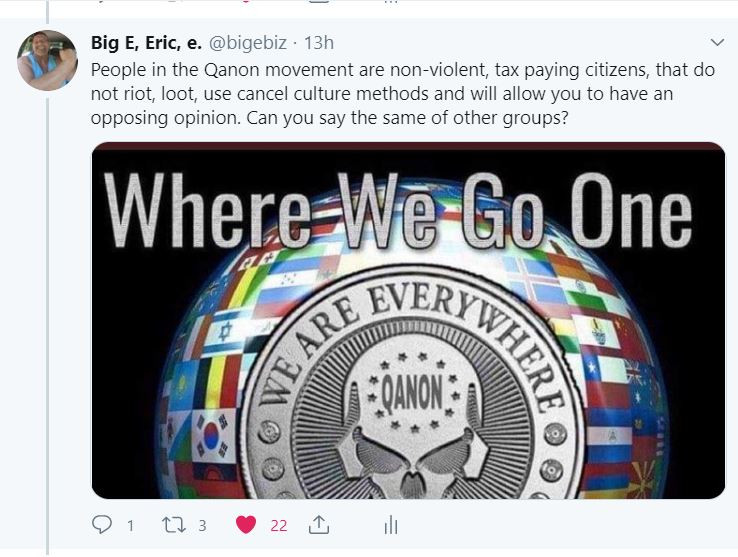Open the Big E profile avatar
738x557 pixels.
pos(47,60)
